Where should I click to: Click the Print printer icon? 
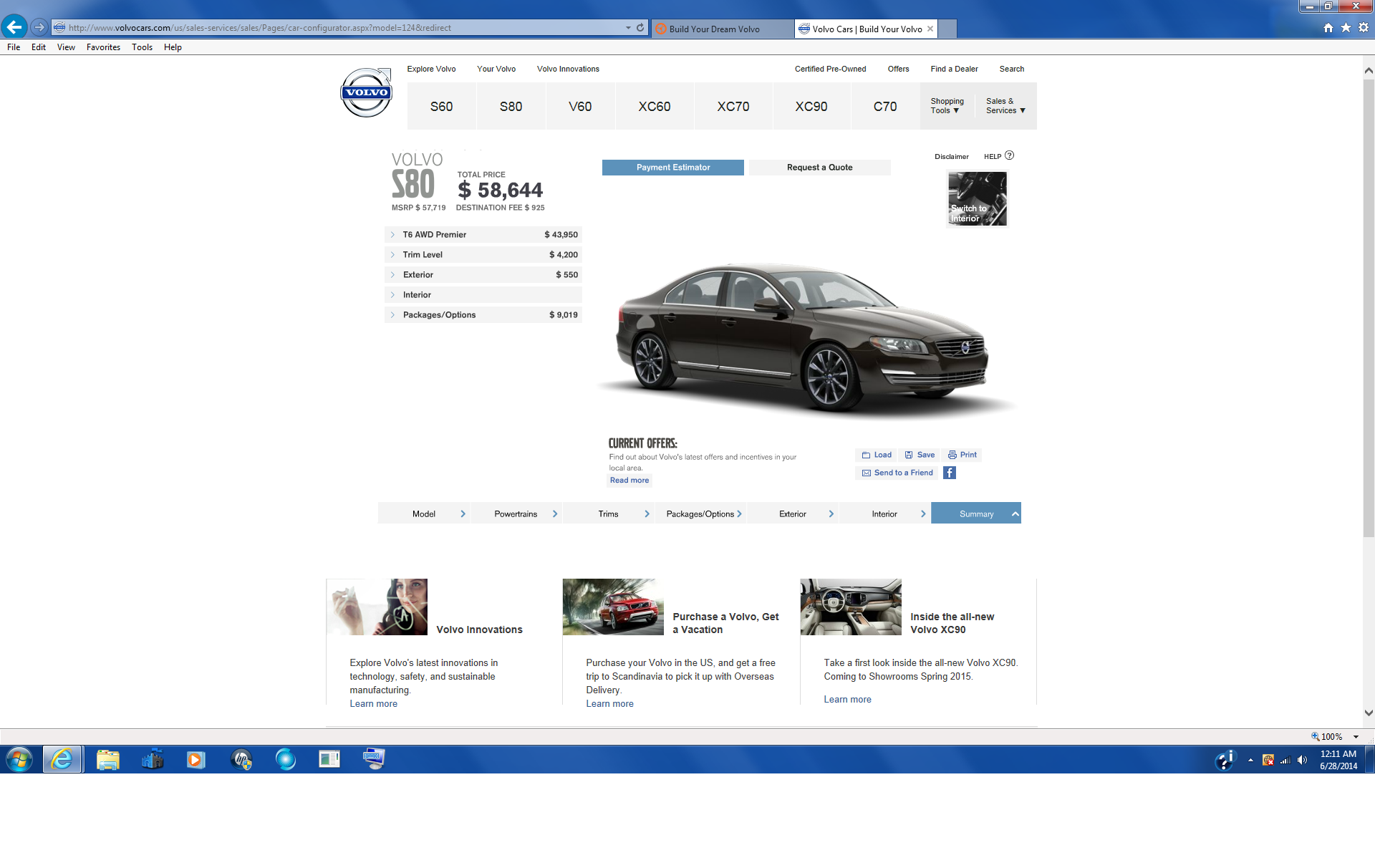[x=952, y=455]
